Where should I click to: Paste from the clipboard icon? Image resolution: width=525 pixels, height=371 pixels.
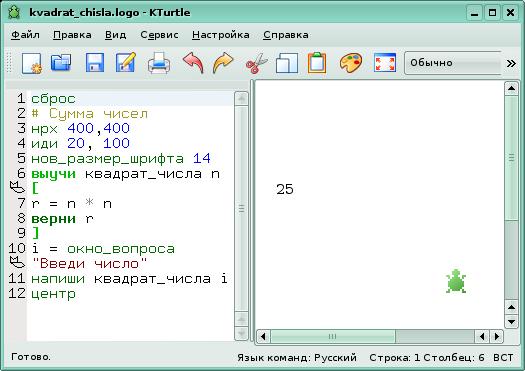(317, 62)
